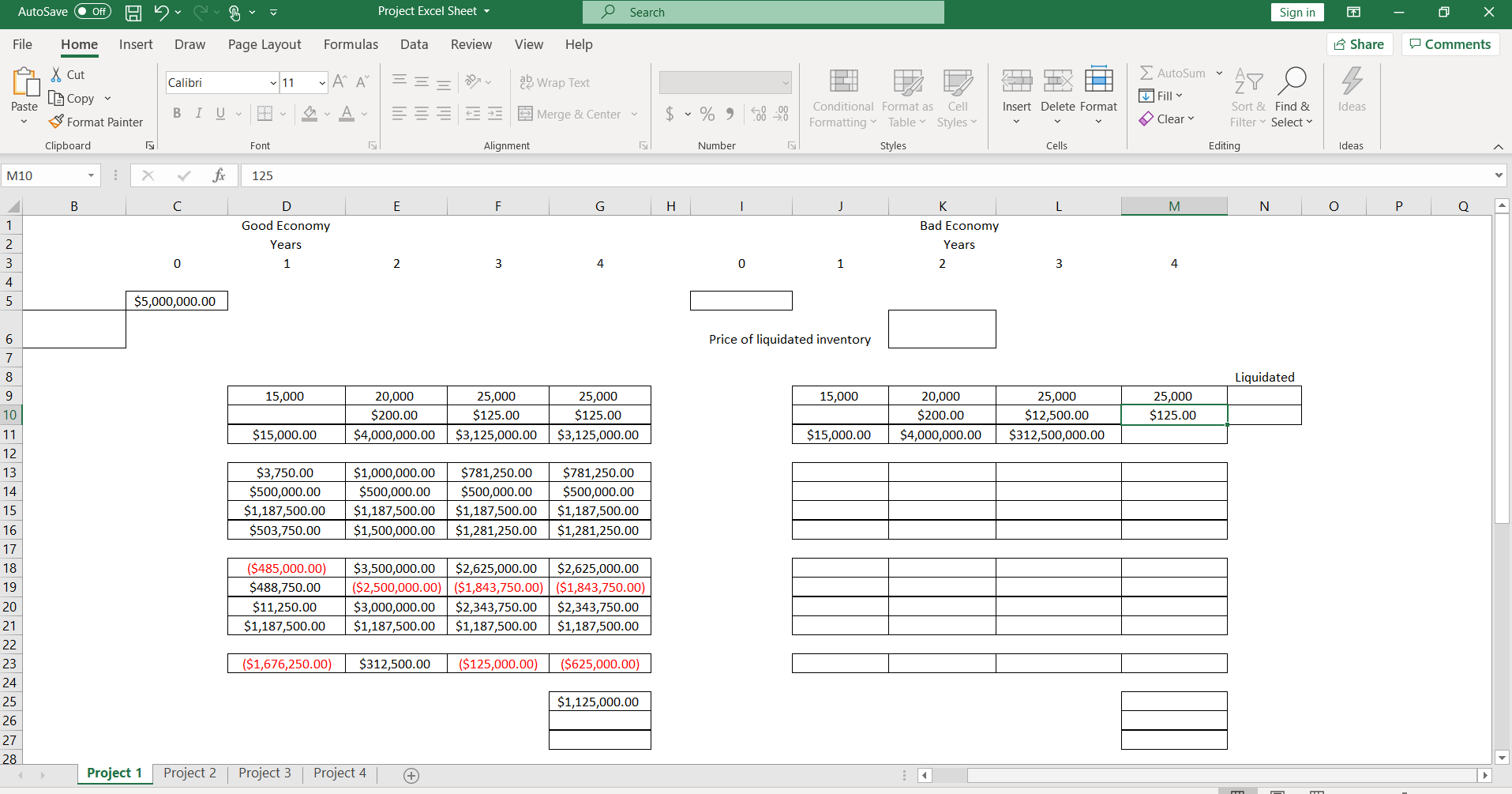This screenshot has height=794, width=1512.
Task: Click the Format Painter brush
Action: pos(56,122)
